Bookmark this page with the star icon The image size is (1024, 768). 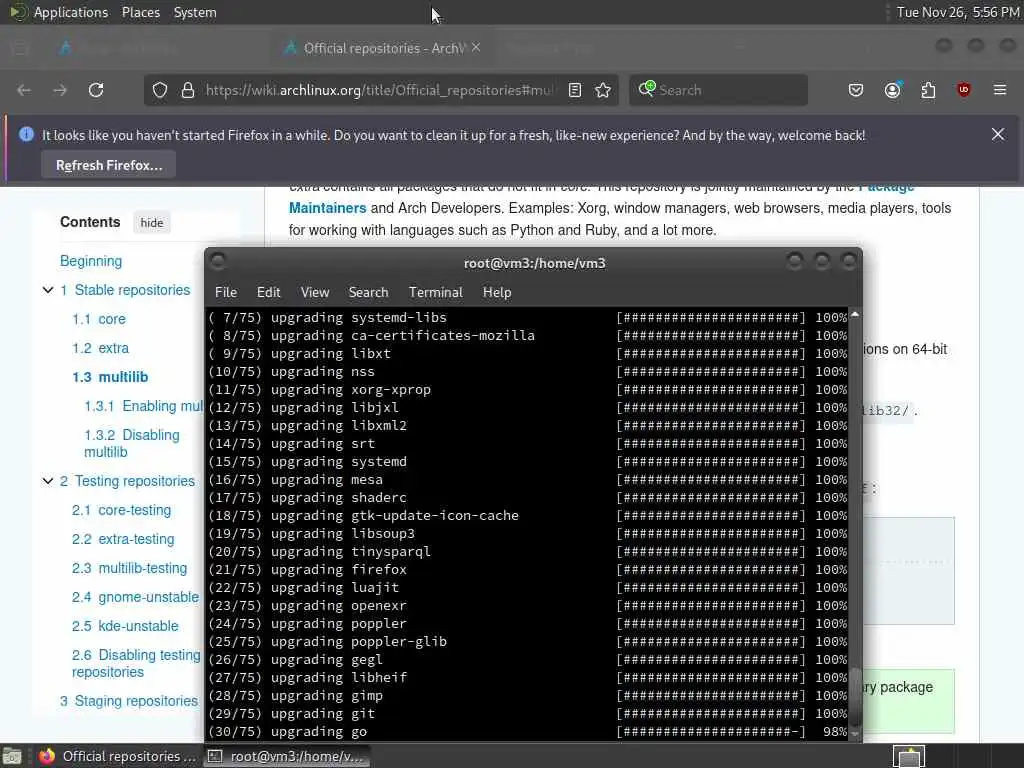click(x=603, y=90)
